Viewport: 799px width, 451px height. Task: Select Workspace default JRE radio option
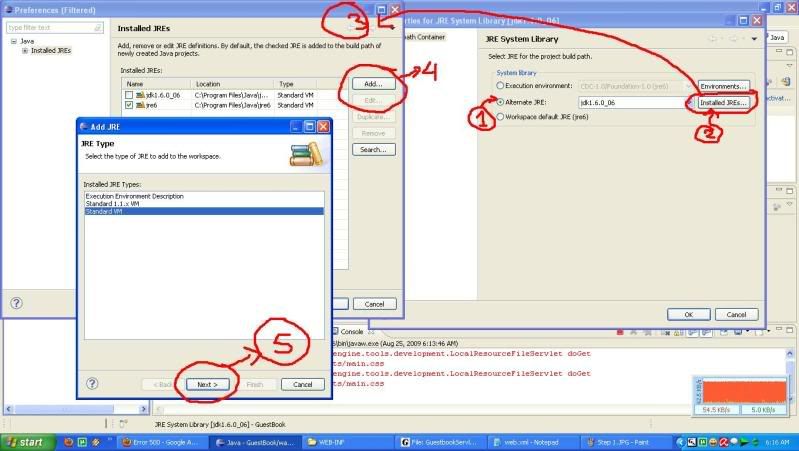pos(500,116)
